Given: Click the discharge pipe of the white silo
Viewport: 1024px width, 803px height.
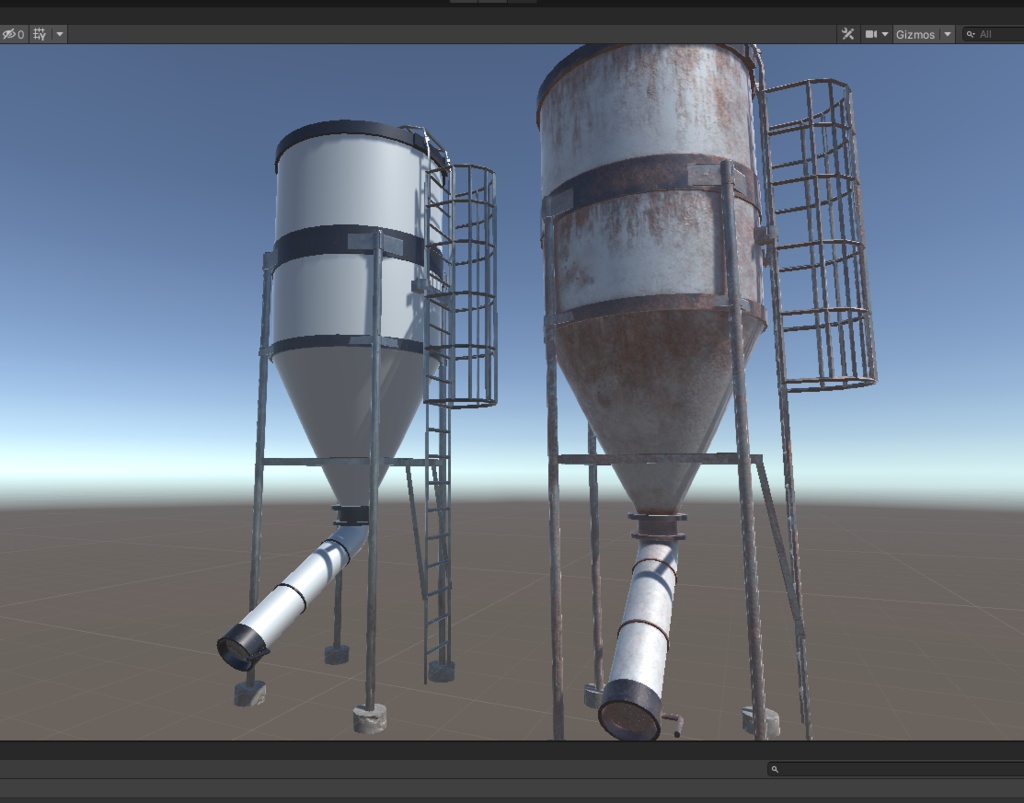Looking at the screenshot, I should [290, 590].
